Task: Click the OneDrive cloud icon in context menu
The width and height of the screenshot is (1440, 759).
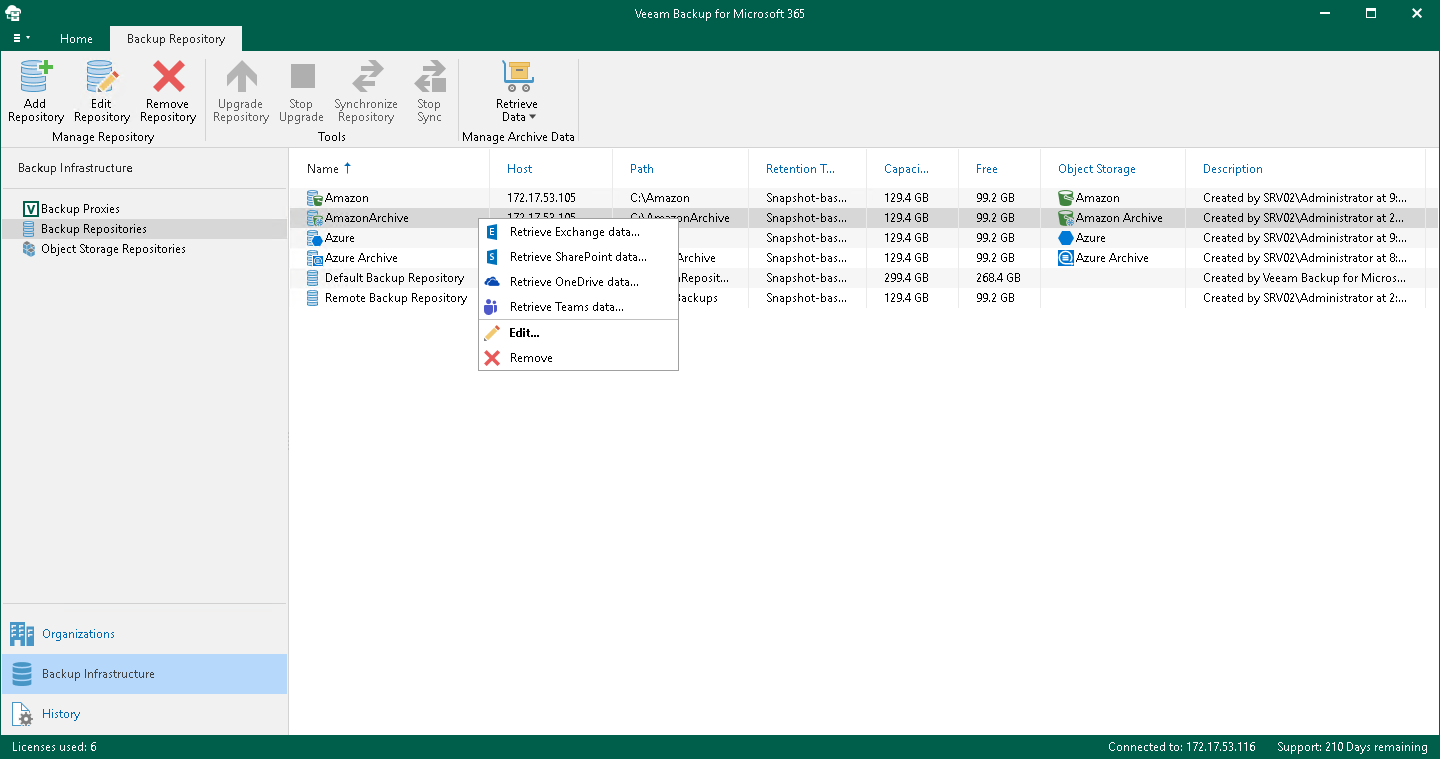Action: point(492,282)
